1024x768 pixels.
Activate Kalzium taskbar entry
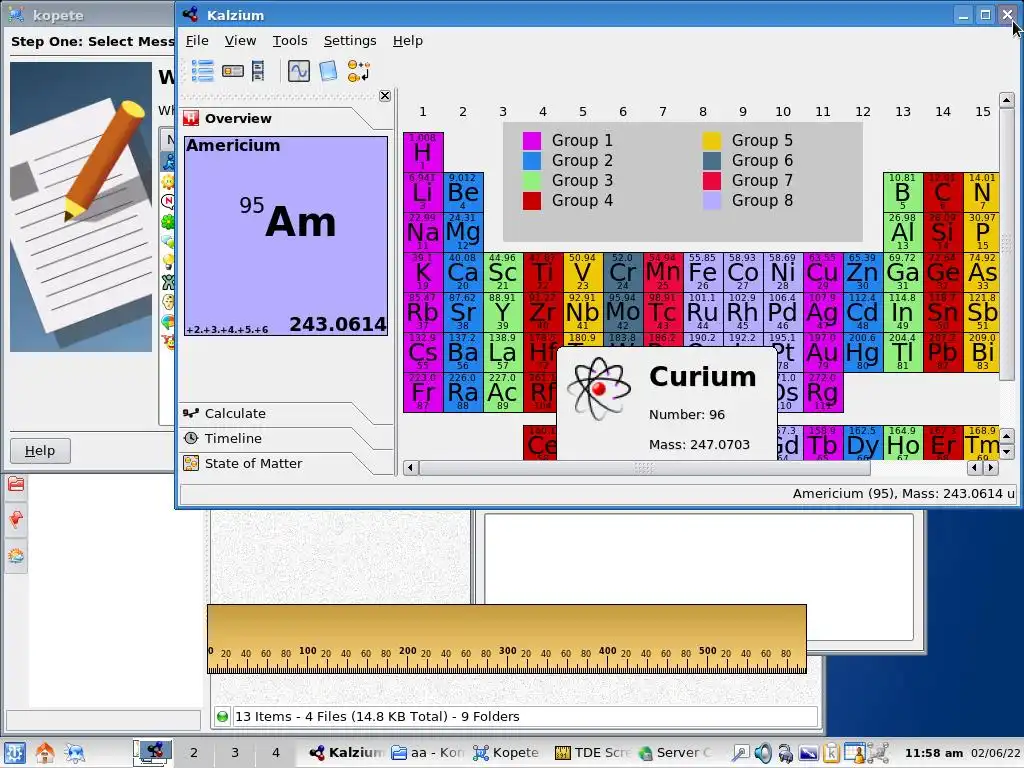click(346, 753)
